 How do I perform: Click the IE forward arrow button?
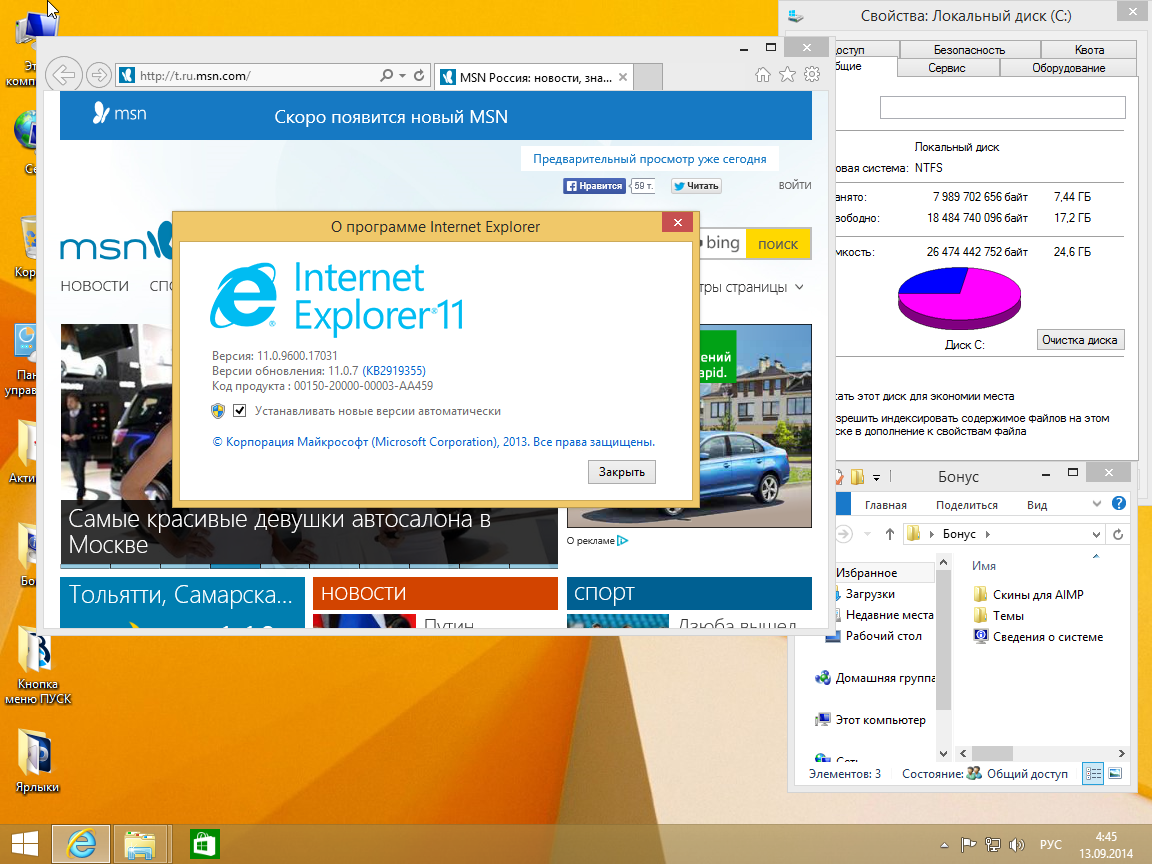click(98, 75)
